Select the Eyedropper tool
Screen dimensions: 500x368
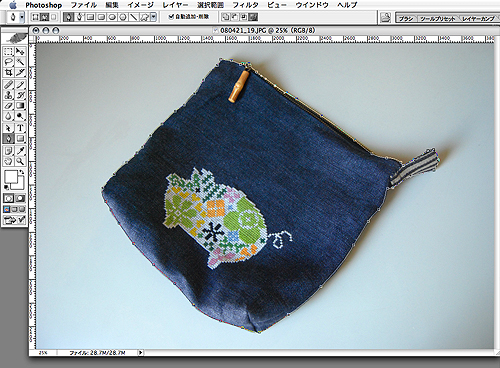[x=20, y=151]
